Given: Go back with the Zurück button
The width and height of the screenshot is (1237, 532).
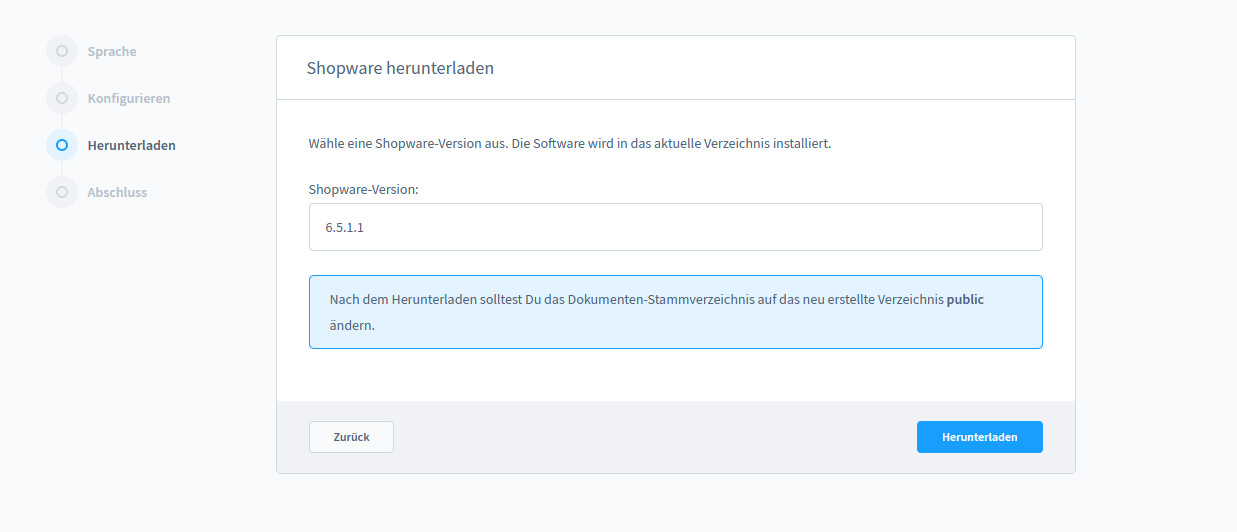Looking at the screenshot, I should click(x=351, y=437).
